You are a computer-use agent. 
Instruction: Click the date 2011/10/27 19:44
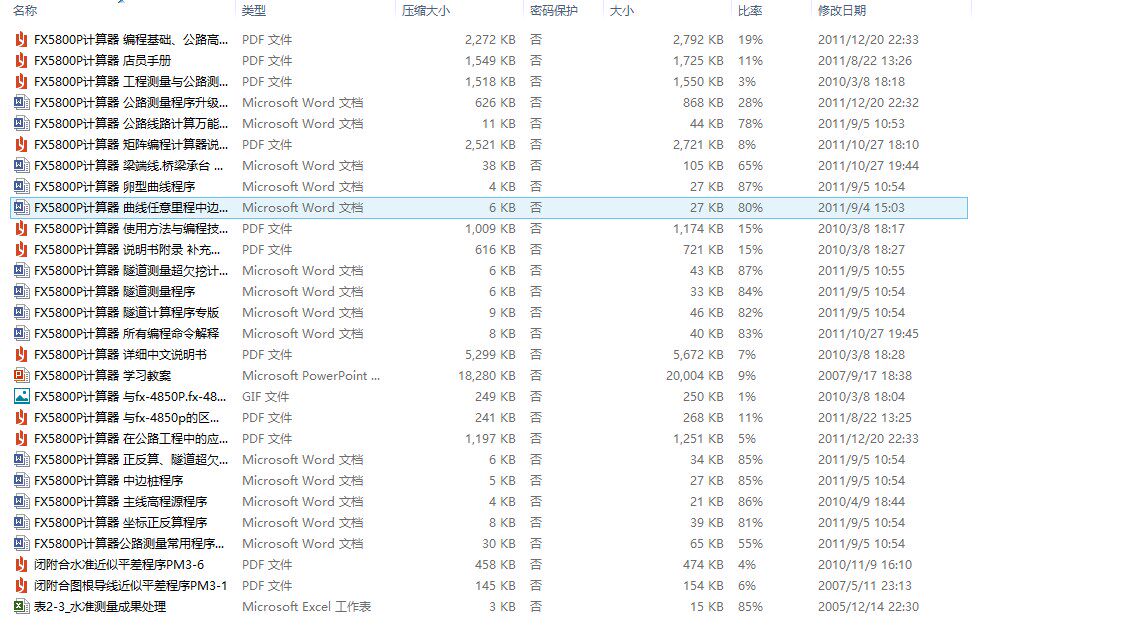[x=868, y=166]
